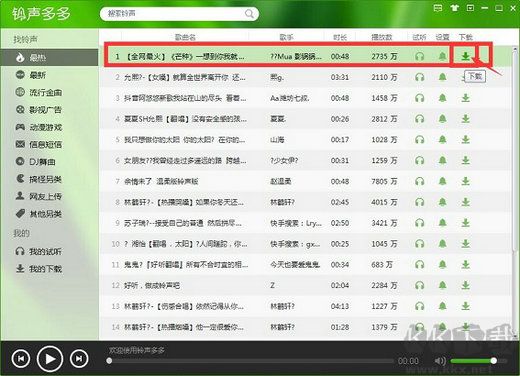
Task: Mute the volume speaker icon
Action: [x=440, y=361]
